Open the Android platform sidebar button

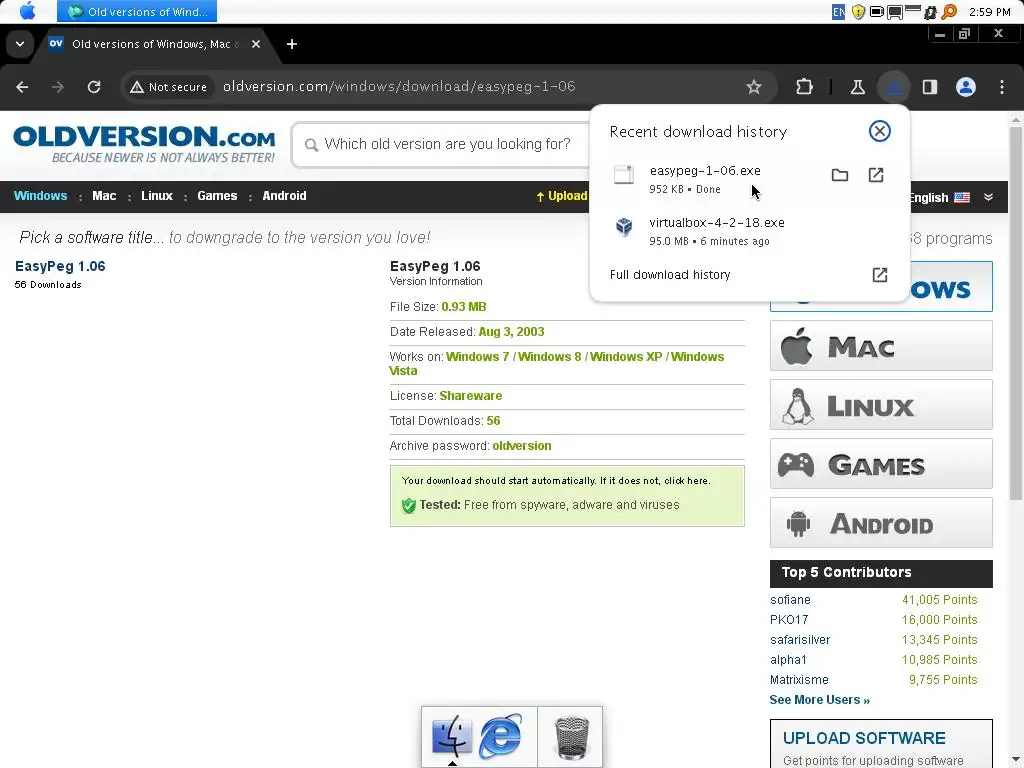click(881, 523)
